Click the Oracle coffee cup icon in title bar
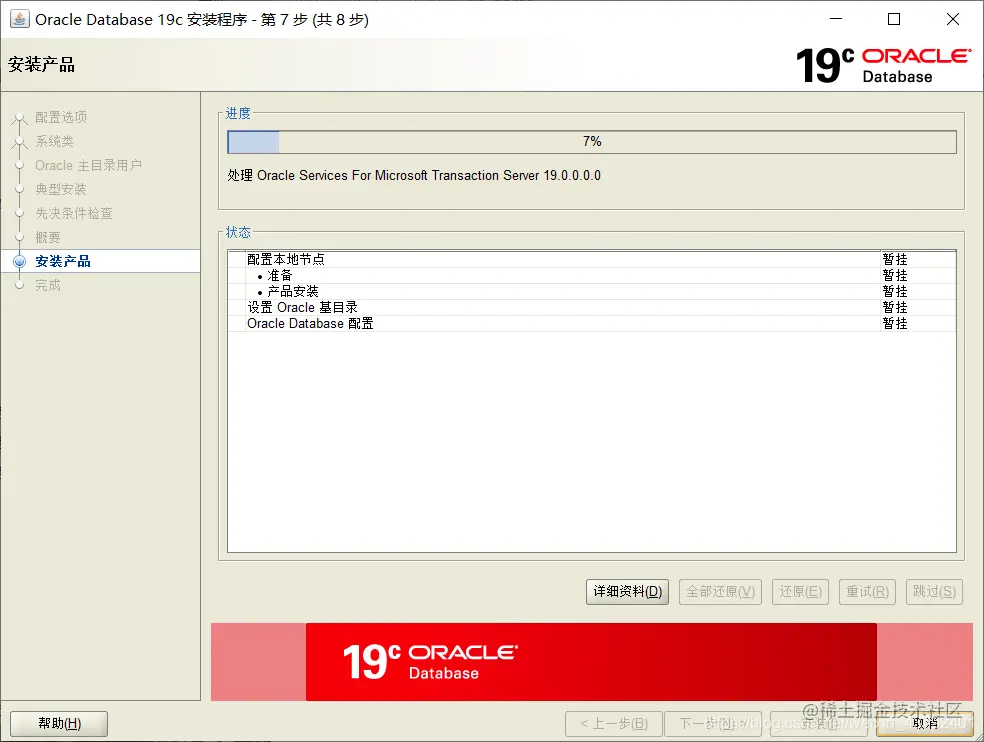Viewport: 984px width, 742px height. click(21, 18)
